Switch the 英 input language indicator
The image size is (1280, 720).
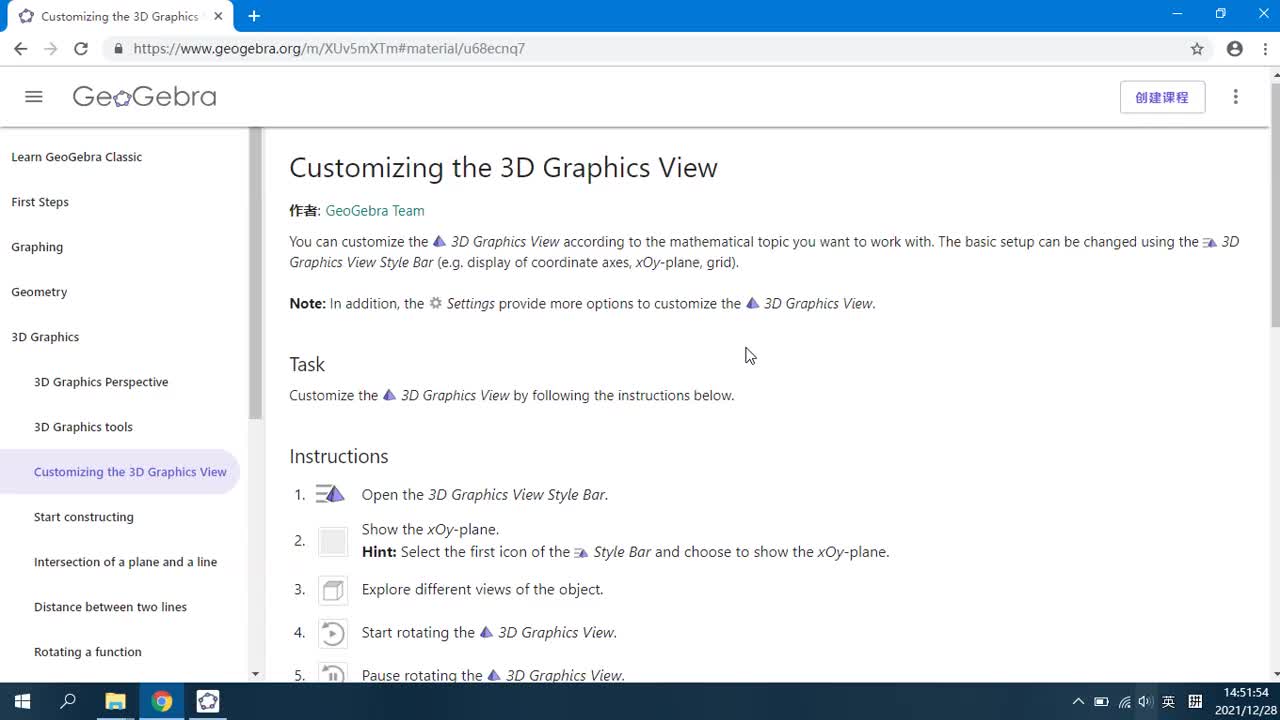tap(1168, 702)
